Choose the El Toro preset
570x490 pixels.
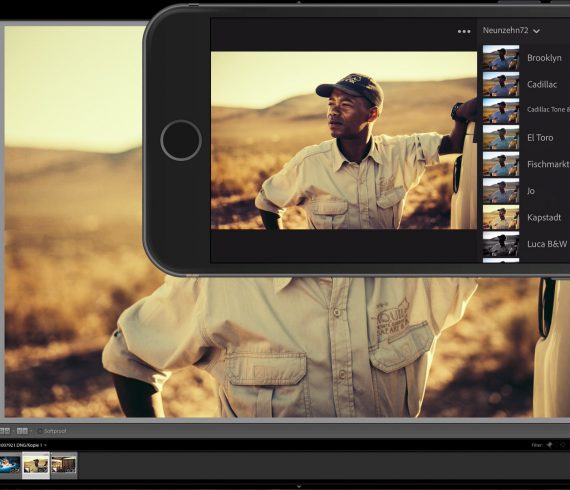click(525, 137)
